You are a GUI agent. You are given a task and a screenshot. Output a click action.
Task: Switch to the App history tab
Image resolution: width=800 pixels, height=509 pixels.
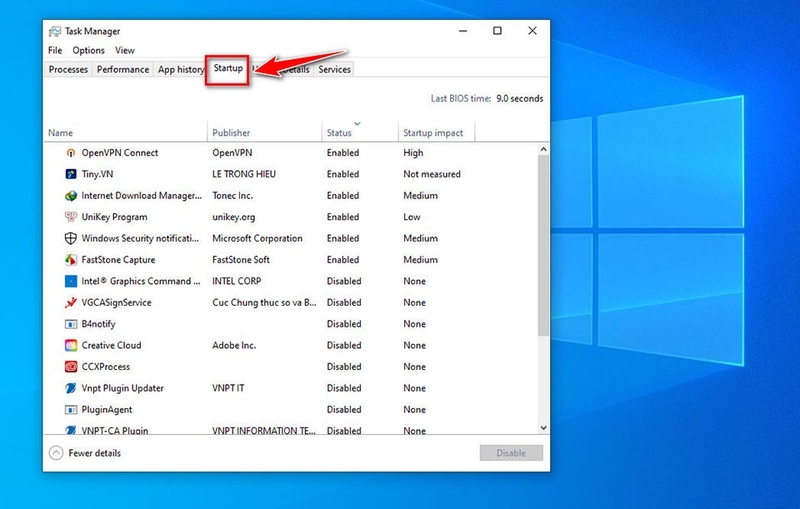[x=180, y=69]
